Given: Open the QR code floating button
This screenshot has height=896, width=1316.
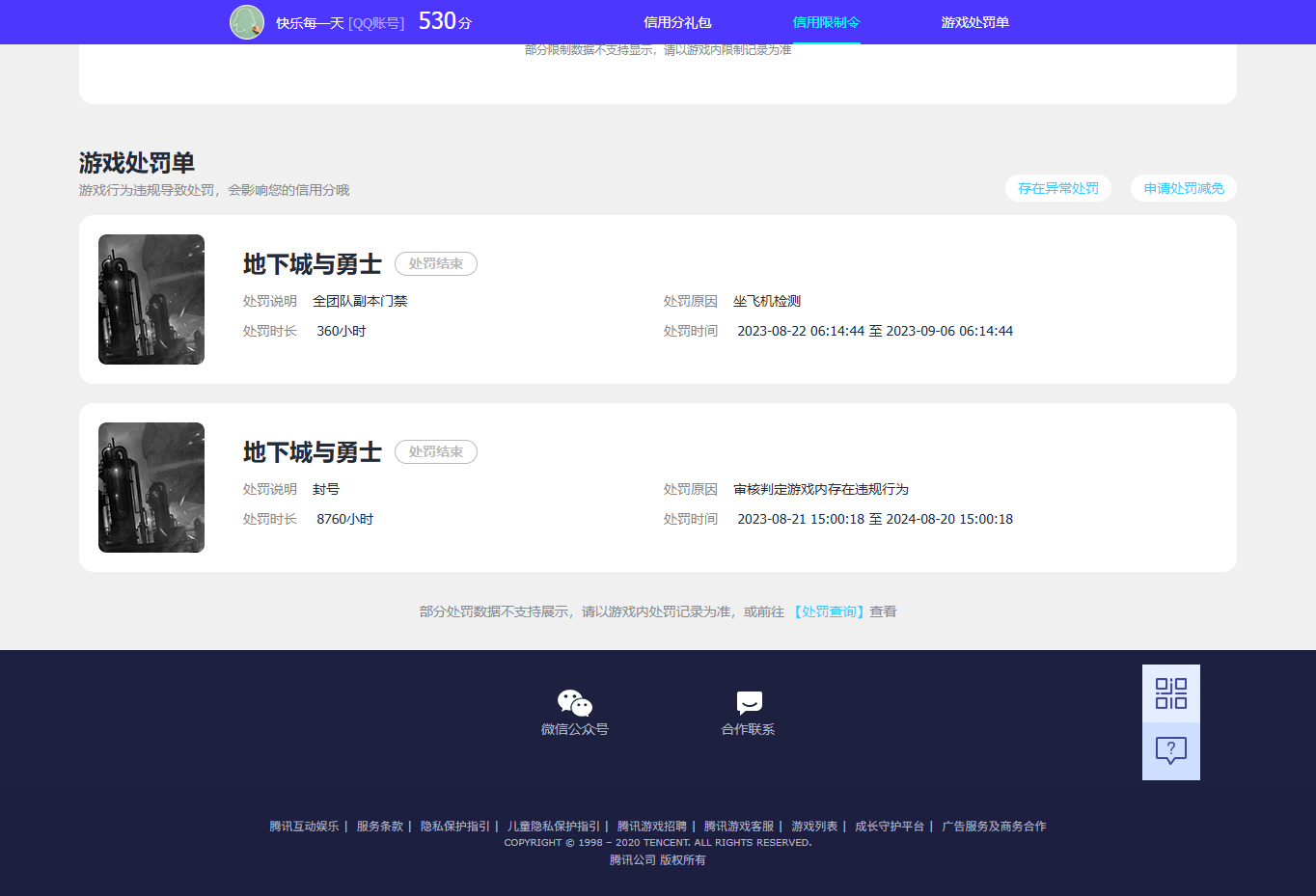Looking at the screenshot, I should 1170,693.
